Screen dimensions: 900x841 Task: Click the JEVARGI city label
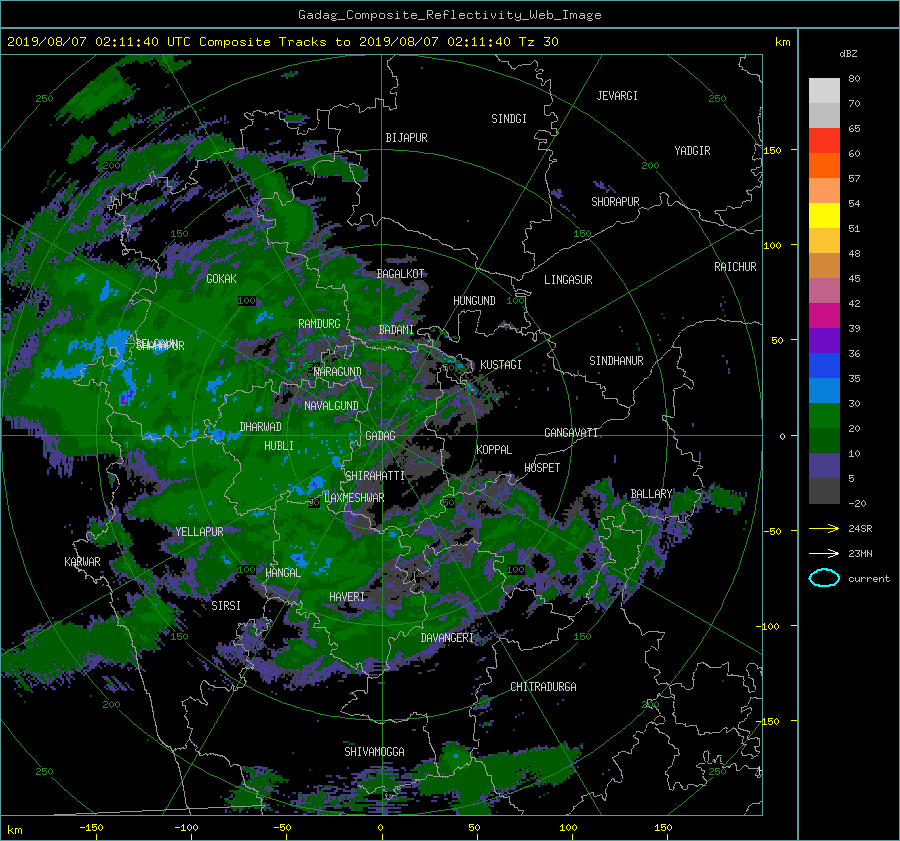click(x=617, y=96)
